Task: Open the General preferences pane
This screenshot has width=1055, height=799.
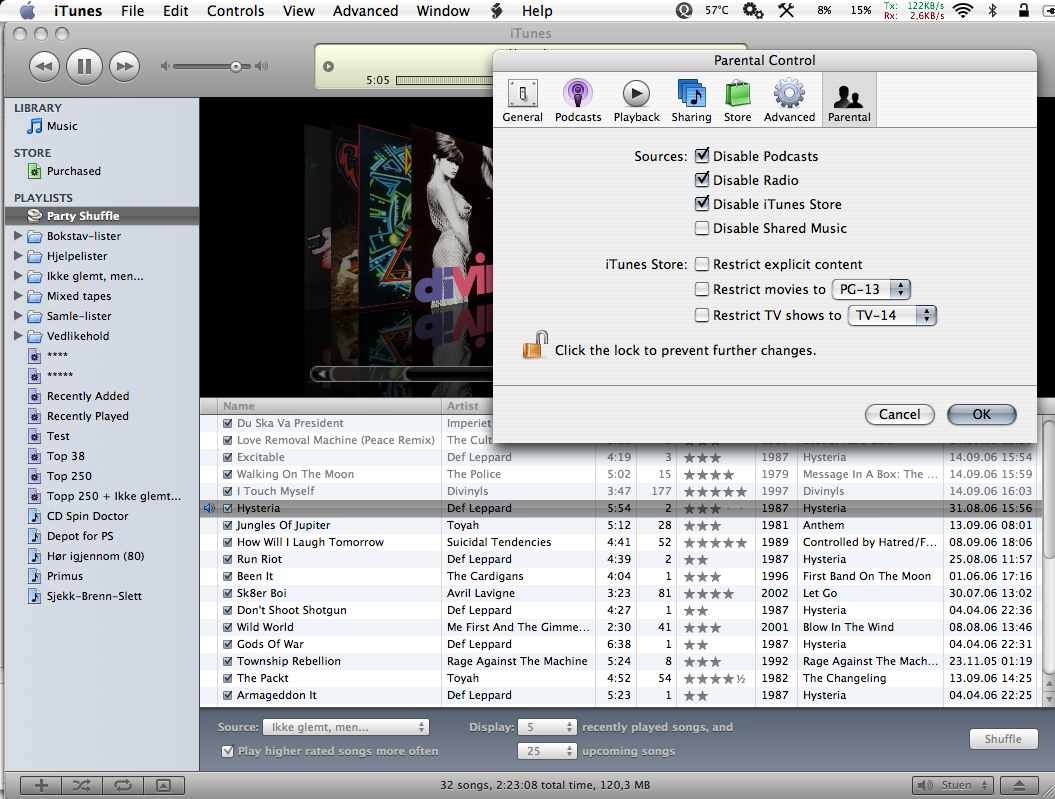Action: (522, 101)
